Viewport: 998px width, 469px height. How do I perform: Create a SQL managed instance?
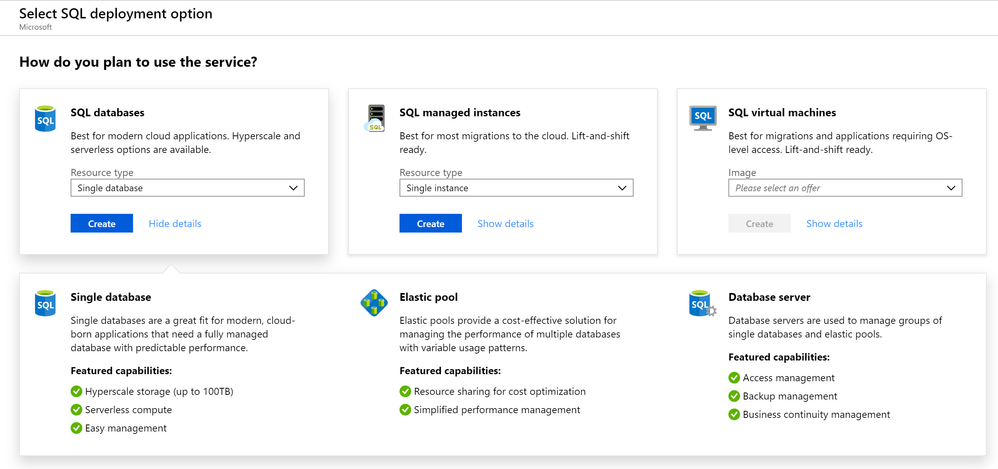coord(430,224)
